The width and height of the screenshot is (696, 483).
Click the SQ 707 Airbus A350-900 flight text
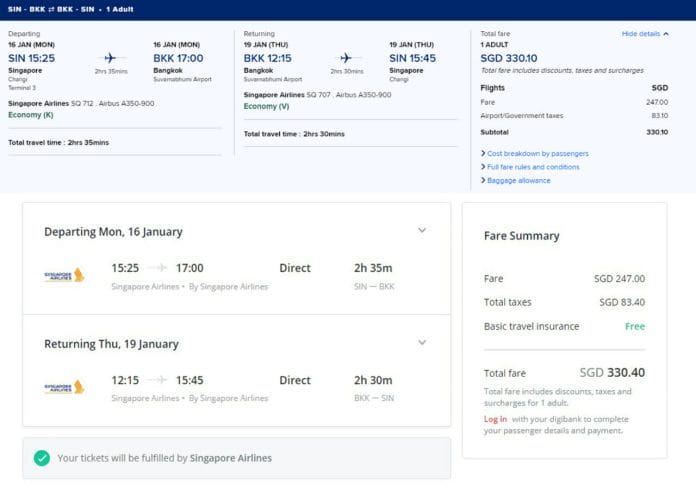[349, 95]
